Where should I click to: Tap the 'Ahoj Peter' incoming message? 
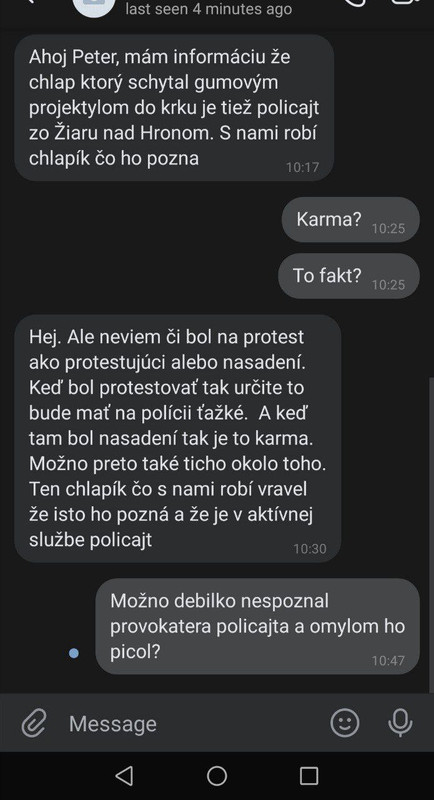tap(174, 108)
